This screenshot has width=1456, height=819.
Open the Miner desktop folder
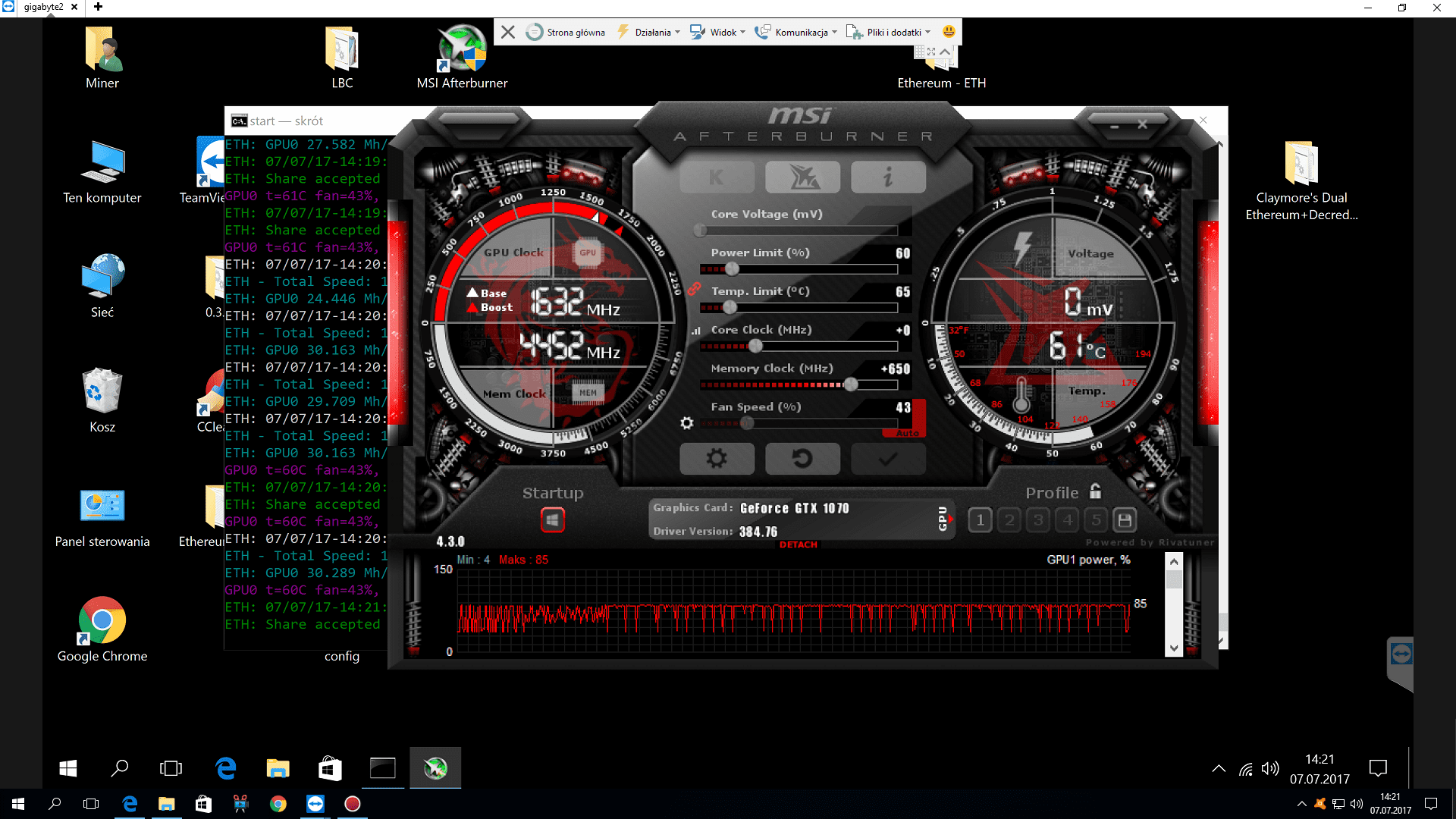tap(102, 58)
